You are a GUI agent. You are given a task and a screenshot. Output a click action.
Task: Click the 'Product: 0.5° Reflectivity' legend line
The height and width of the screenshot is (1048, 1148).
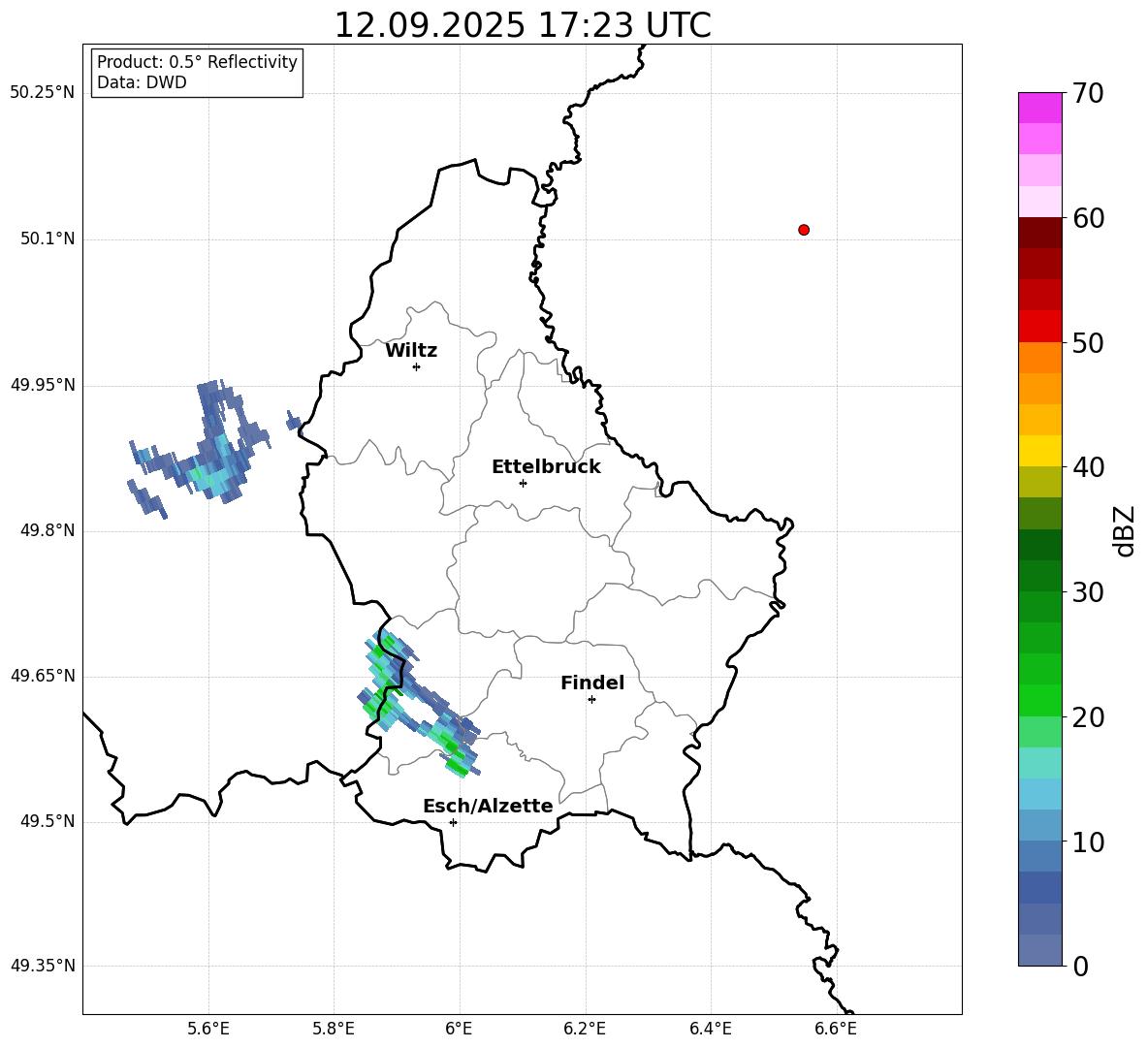click(197, 62)
